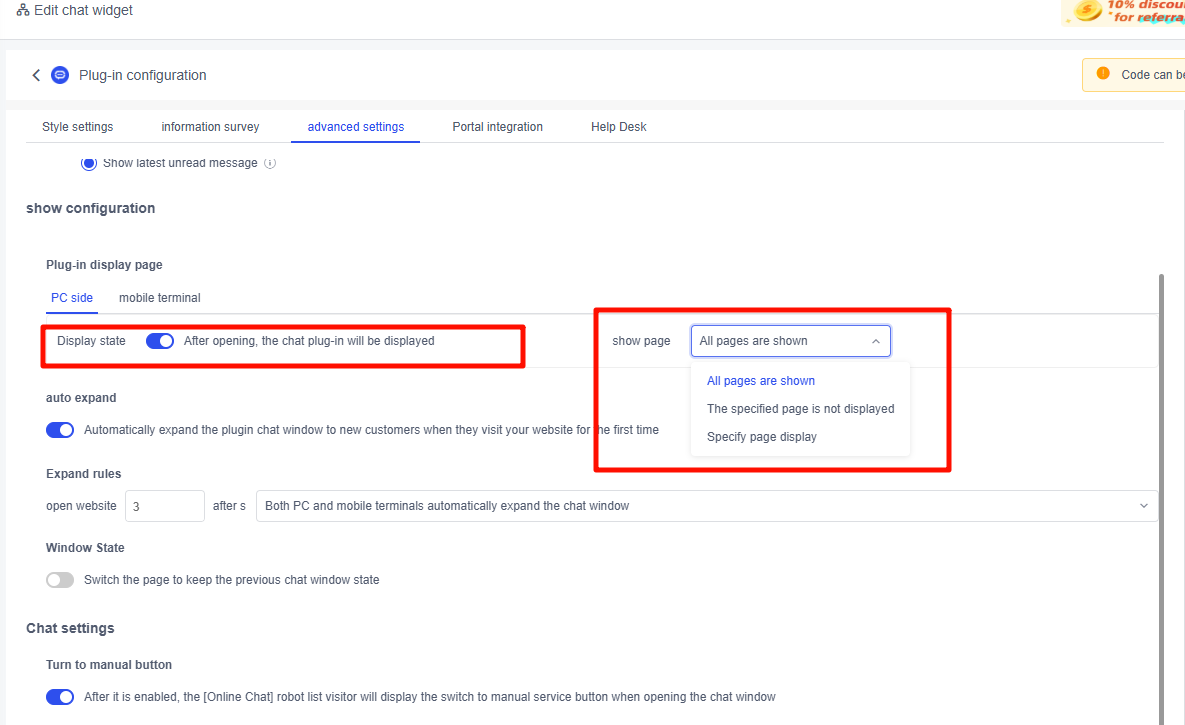
Task: Click the back arrow beside Plug-in configuration
Action: (x=36, y=75)
